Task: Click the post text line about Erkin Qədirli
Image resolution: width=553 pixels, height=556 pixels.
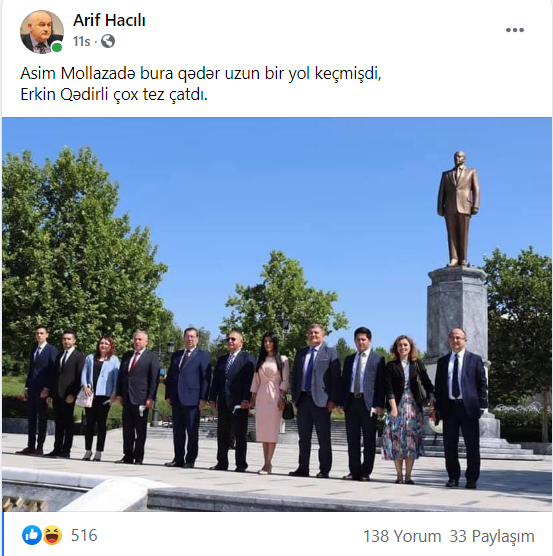Action: [x=114, y=95]
